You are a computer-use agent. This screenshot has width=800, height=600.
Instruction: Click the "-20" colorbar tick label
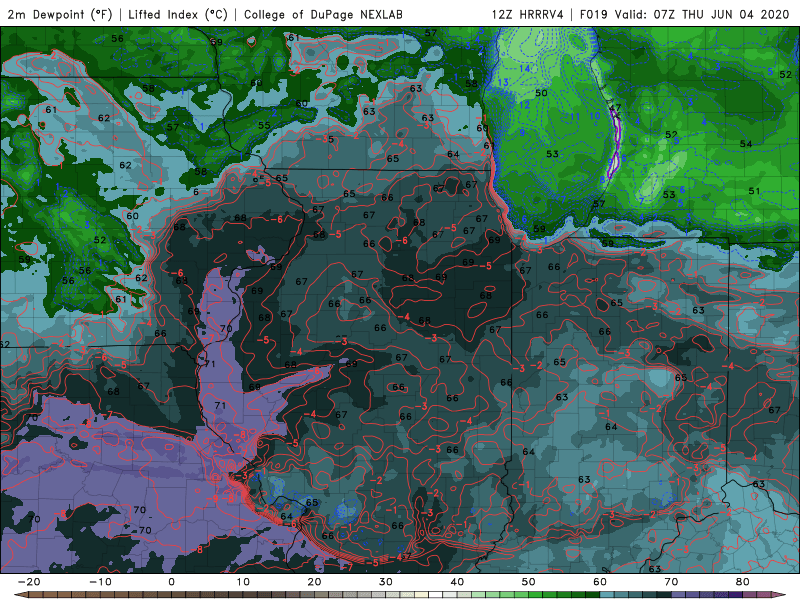click(x=29, y=582)
